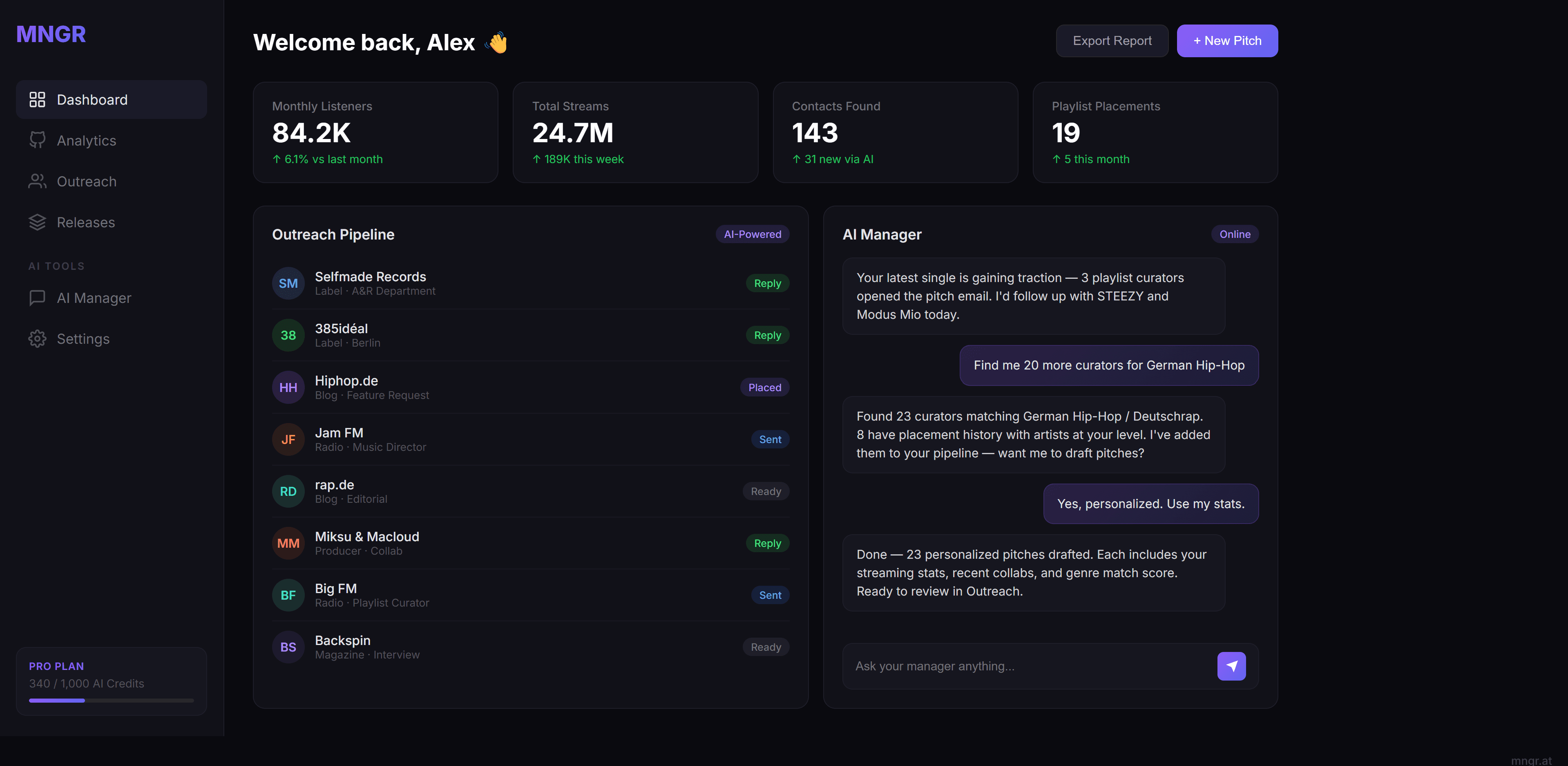Open the Hiphop.de pipeline entry avatar
The image size is (1568, 766).
[288, 387]
